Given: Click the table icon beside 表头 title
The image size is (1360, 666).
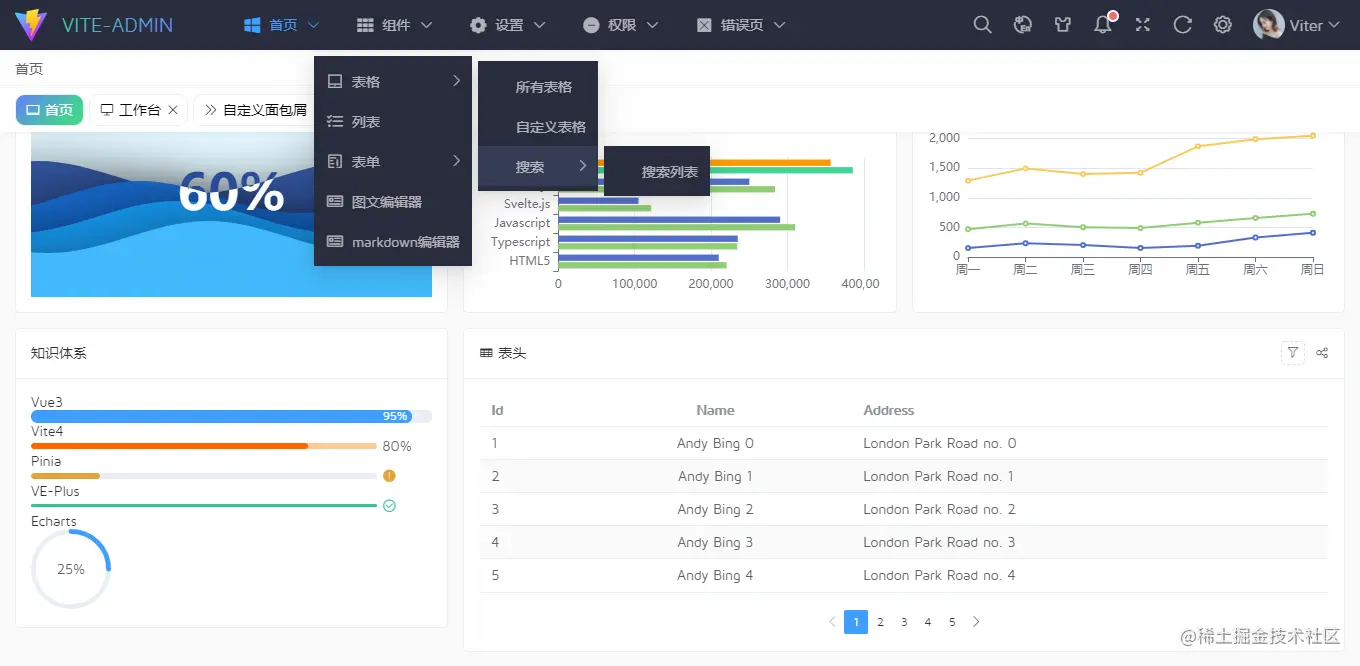Looking at the screenshot, I should coord(486,353).
